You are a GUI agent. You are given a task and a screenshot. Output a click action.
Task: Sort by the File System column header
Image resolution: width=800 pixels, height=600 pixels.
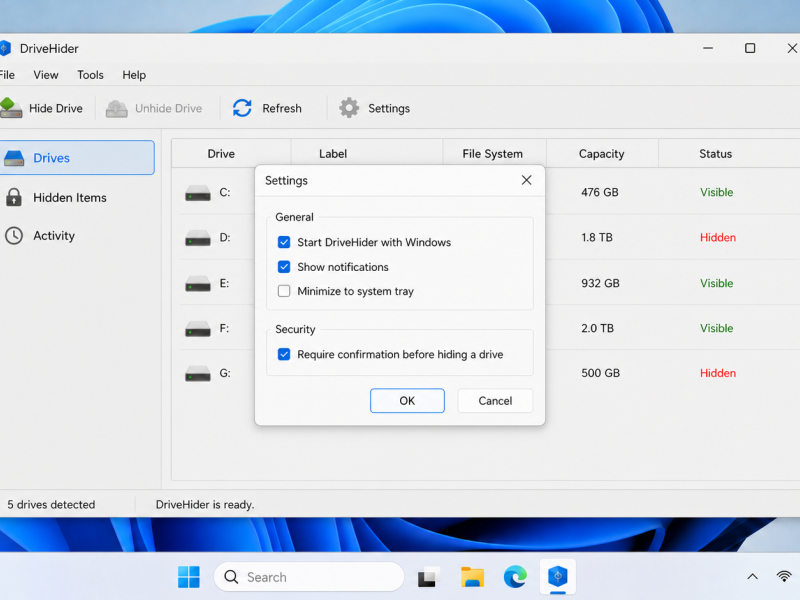coord(493,154)
